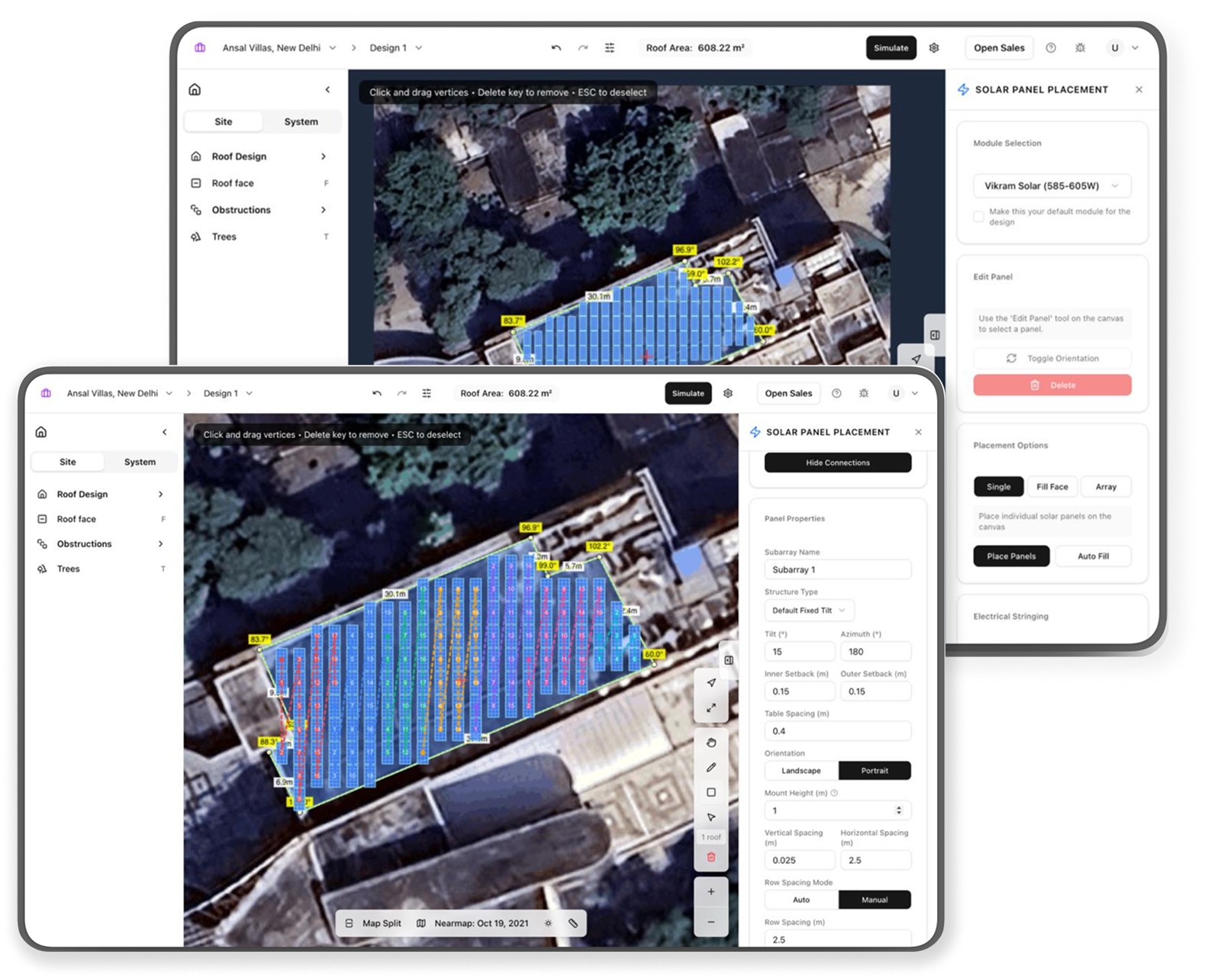1208x980 pixels.
Task: Zoom out with the minus button
Action: coord(711,922)
